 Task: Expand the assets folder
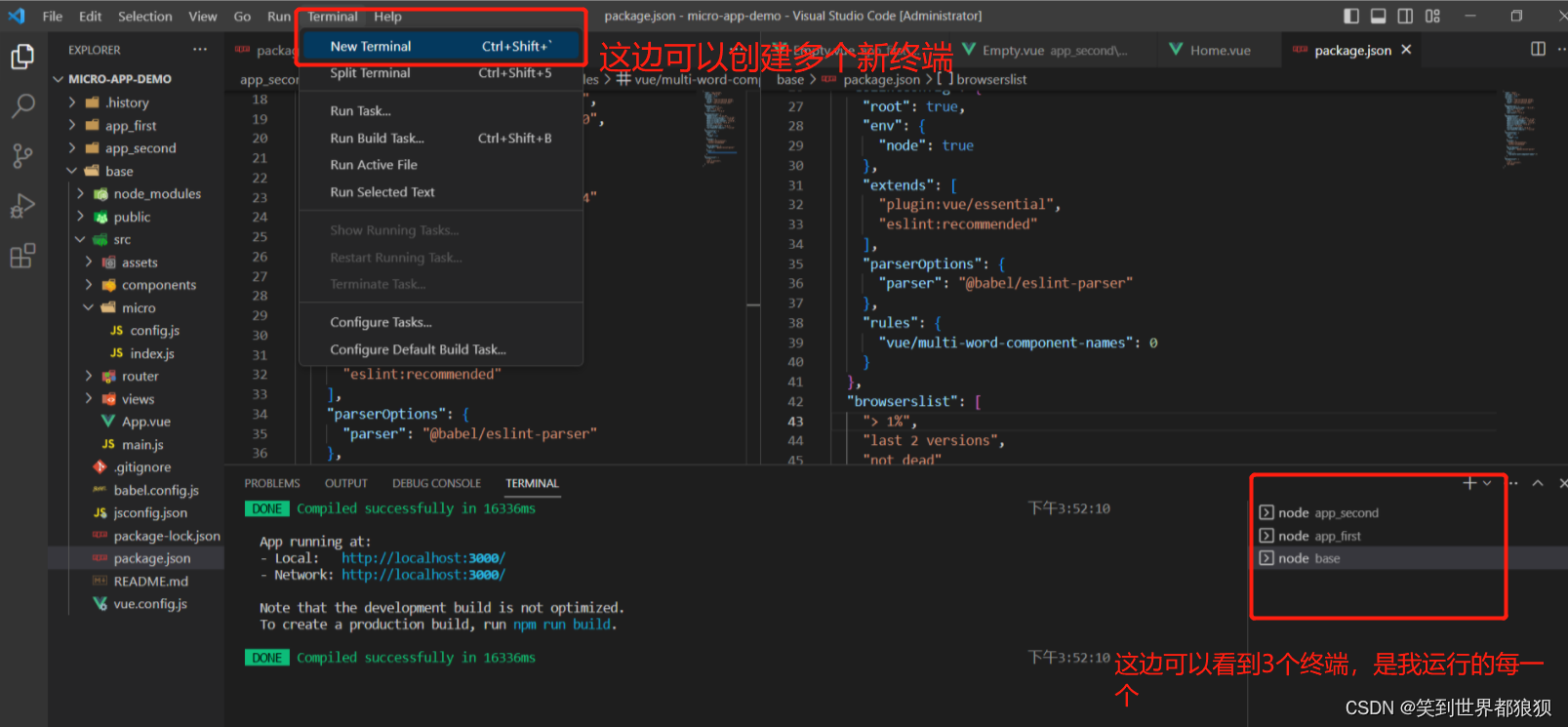[137, 263]
